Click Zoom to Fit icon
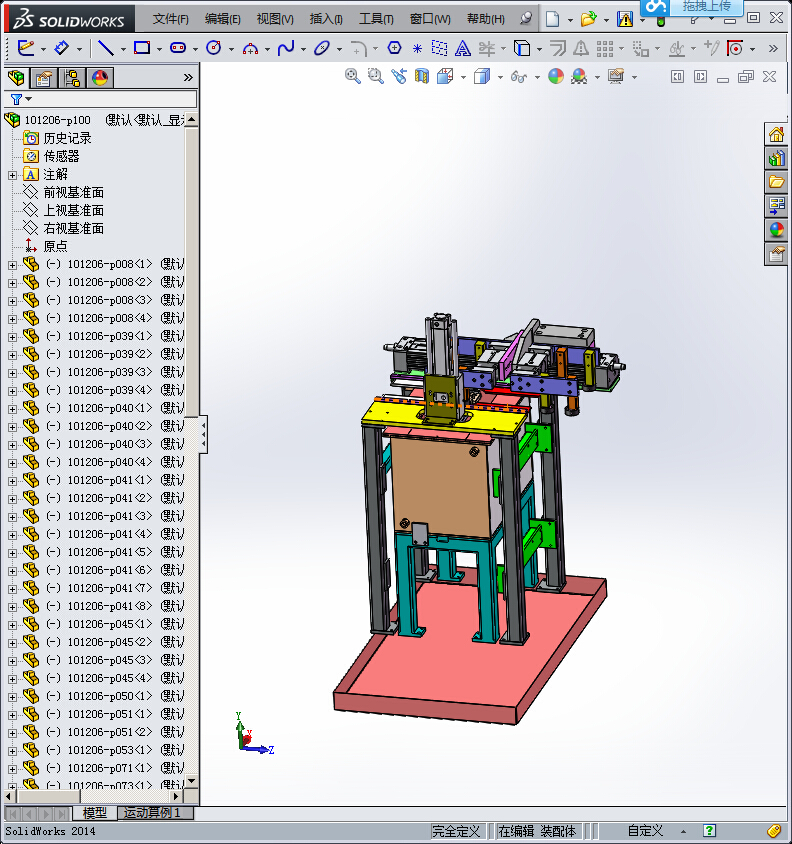 click(x=353, y=76)
